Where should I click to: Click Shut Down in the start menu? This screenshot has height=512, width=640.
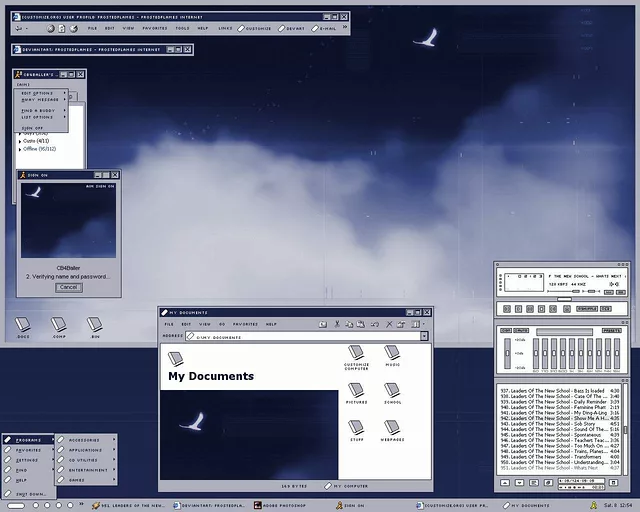[x=28, y=493]
